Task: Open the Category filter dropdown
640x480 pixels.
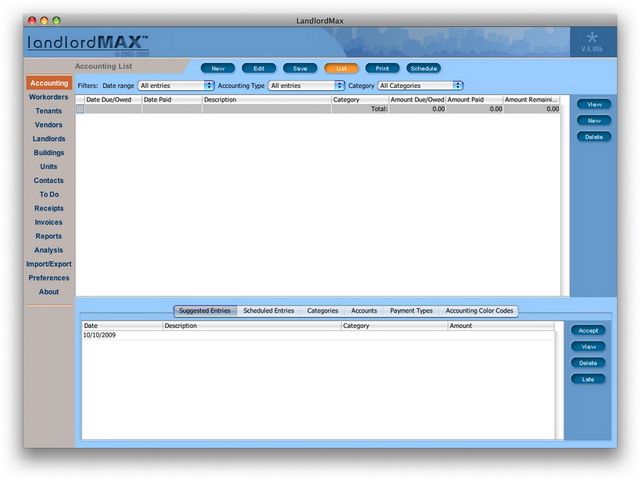Action: coord(420,86)
